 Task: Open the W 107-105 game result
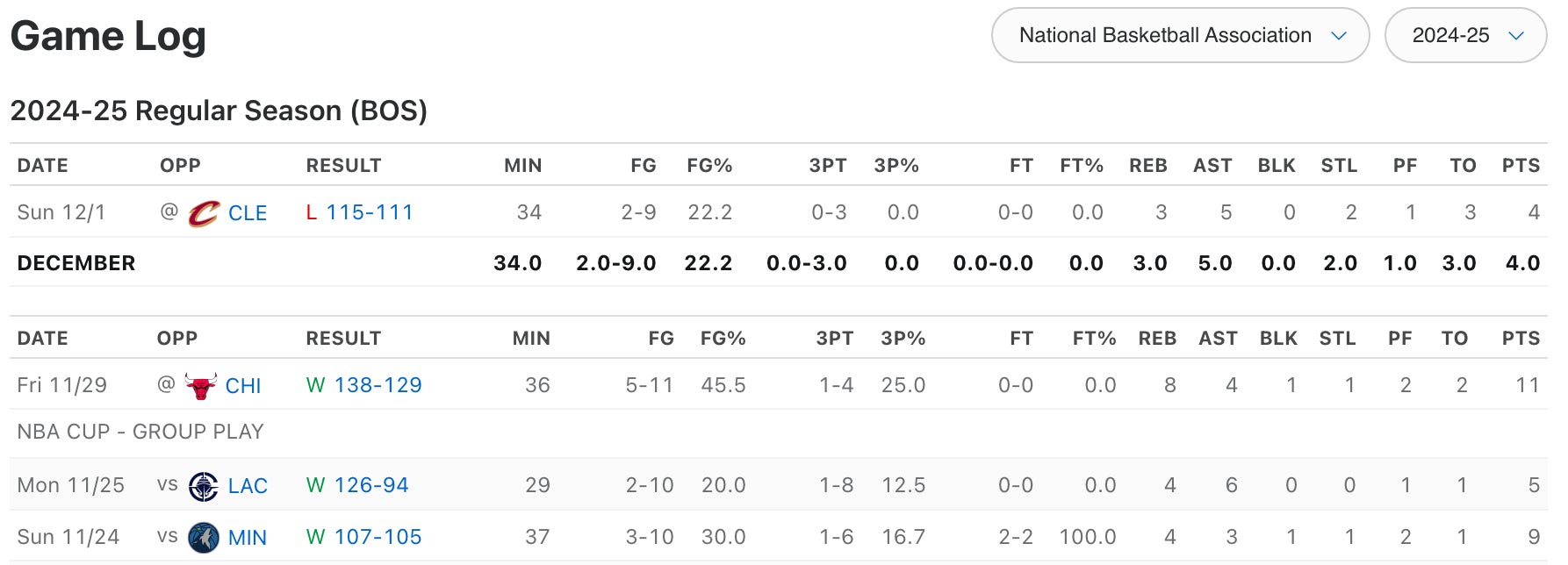[378, 537]
